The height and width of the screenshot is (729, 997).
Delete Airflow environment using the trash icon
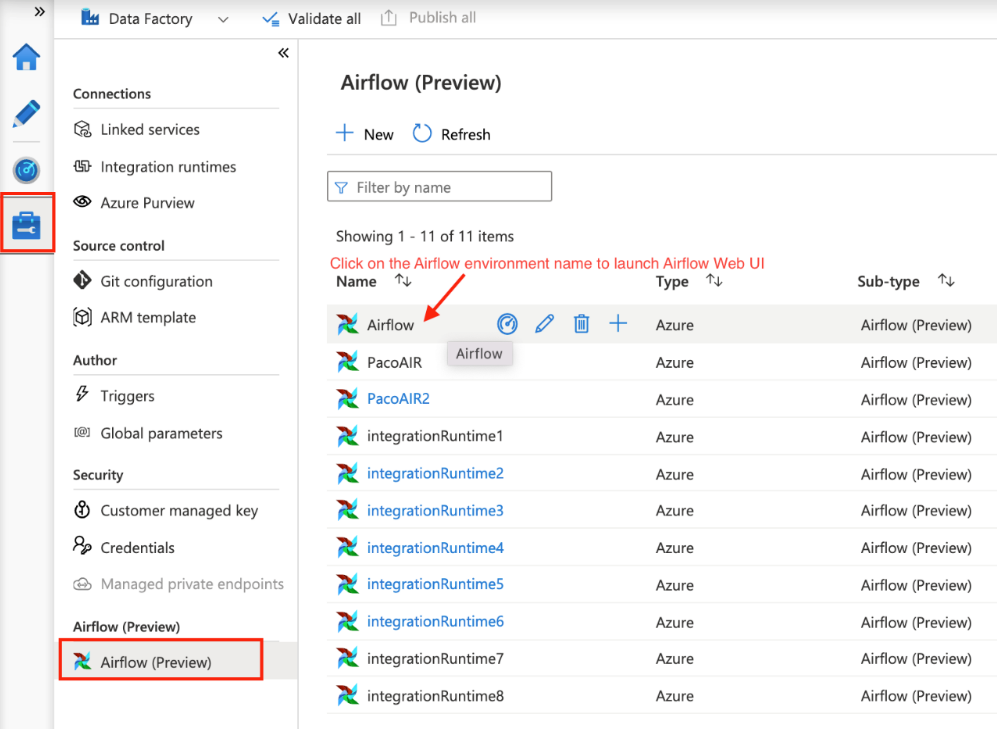pyautogui.click(x=581, y=324)
